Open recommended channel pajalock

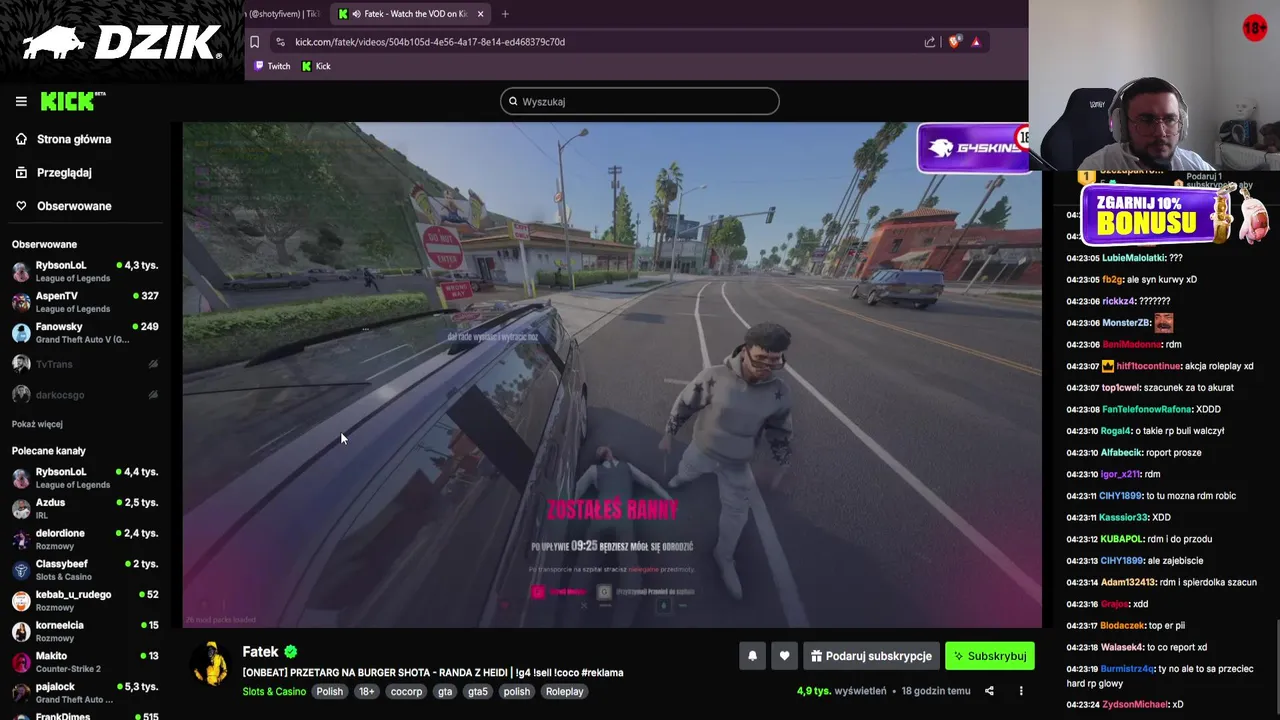pyautogui.click(x=85, y=692)
